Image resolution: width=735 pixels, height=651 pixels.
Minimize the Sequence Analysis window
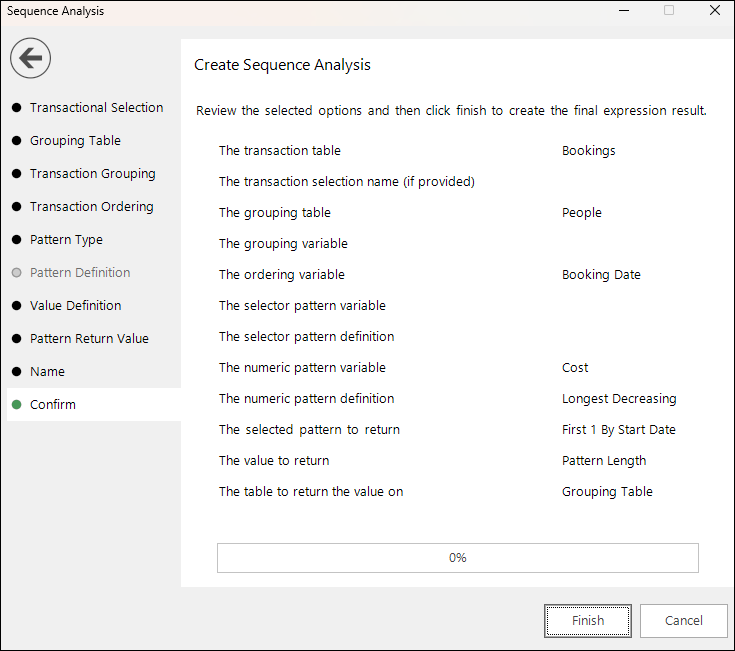click(x=624, y=10)
